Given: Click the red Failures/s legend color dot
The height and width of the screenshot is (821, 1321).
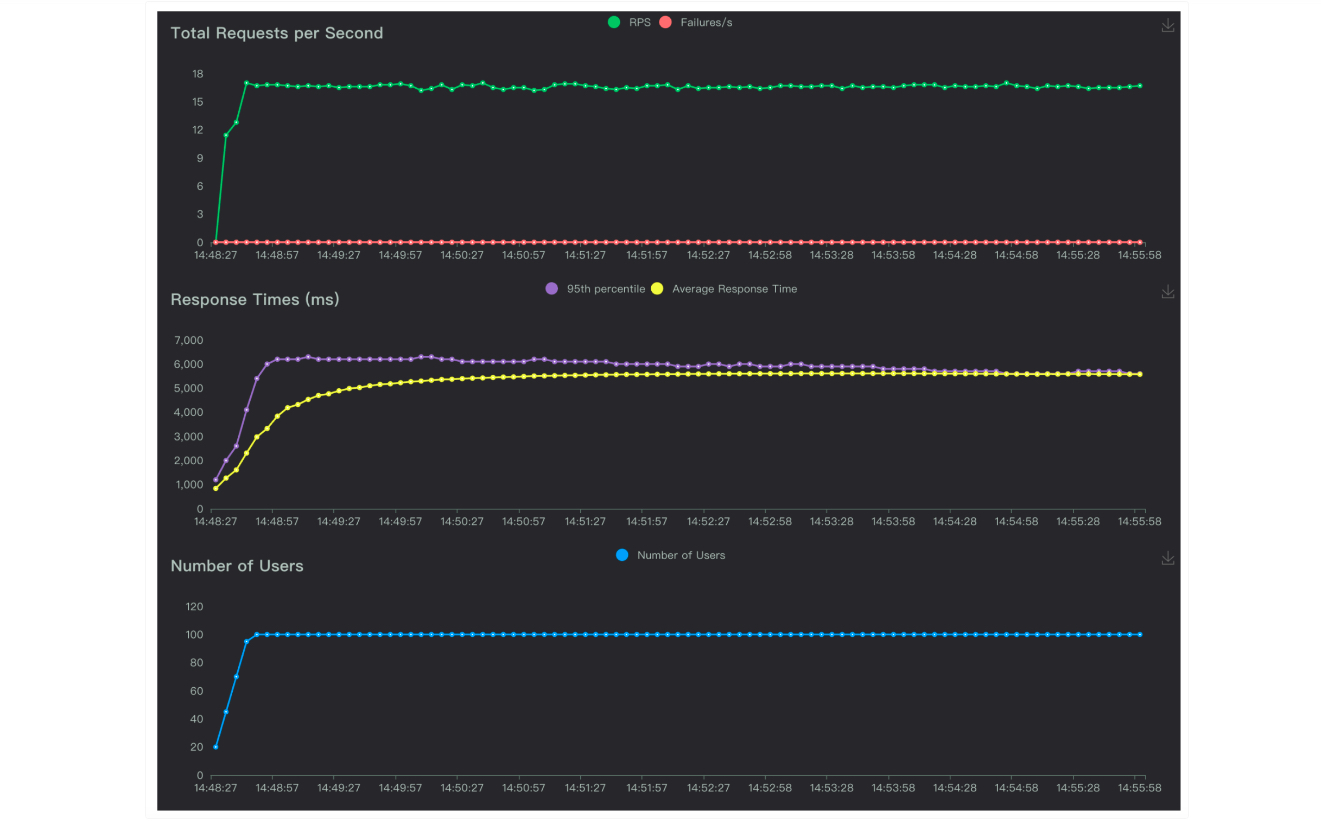Looking at the screenshot, I should (x=666, y=22).
